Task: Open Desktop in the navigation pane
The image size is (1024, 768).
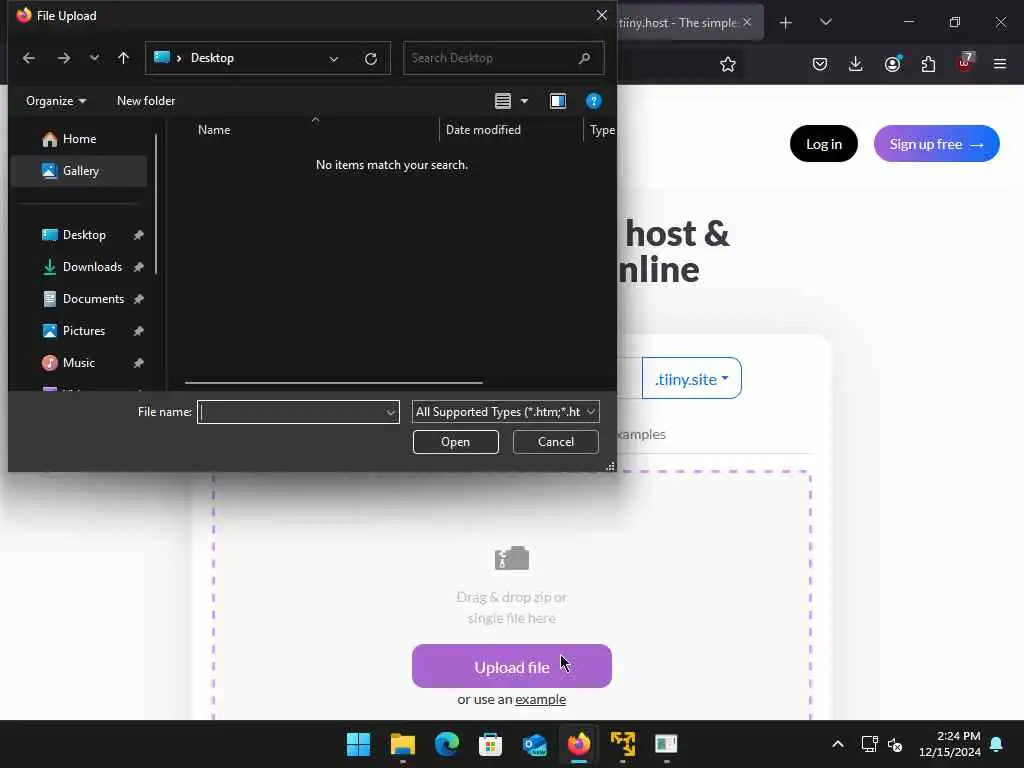Action: (84, 235)
